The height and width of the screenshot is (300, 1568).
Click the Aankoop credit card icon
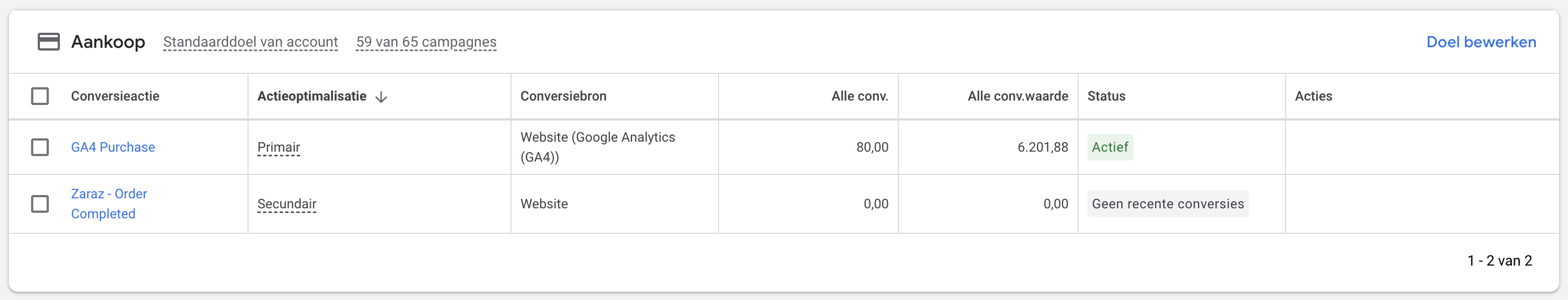49,42
